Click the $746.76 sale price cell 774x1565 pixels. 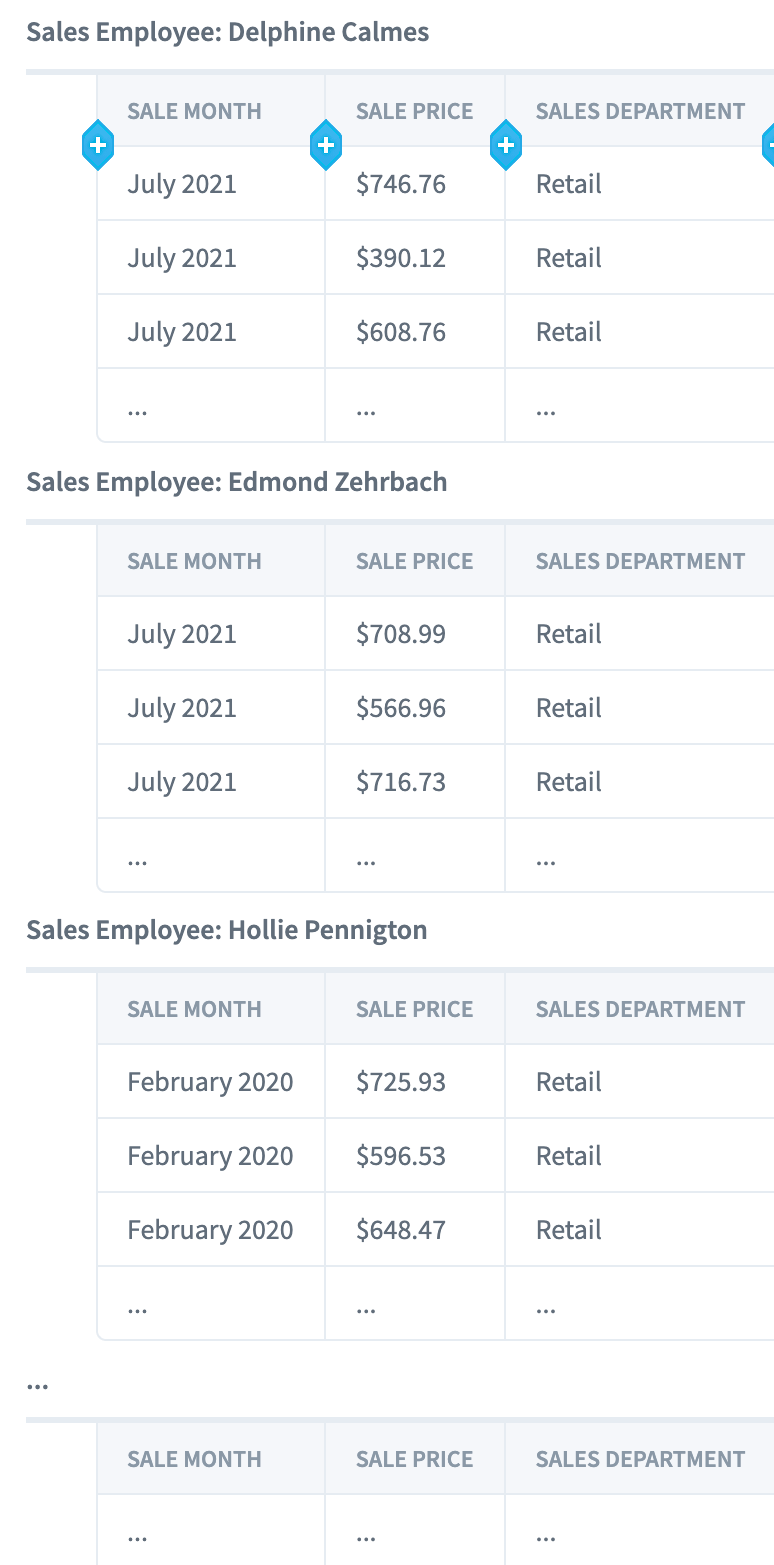(x=415, y=184)
